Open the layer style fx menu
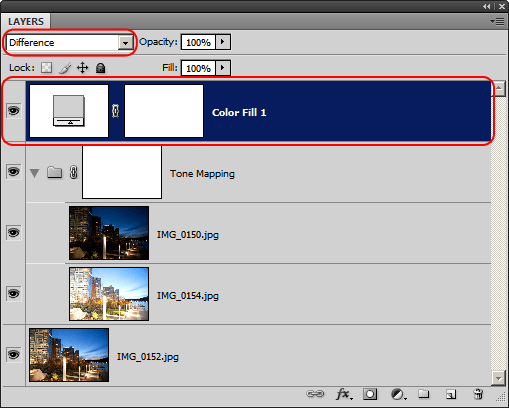The width and height of the screenshot is (509, 408). [x=344, y=394]
